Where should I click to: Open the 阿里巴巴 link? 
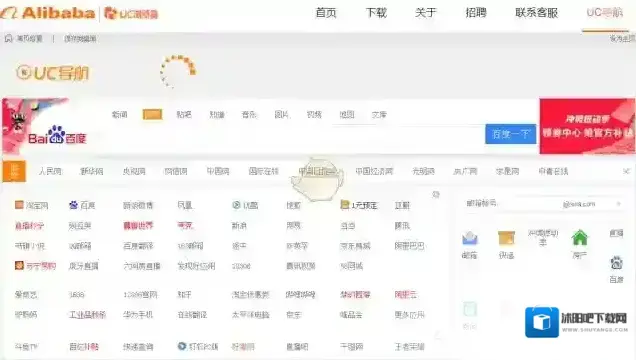[x=409, y=246]
